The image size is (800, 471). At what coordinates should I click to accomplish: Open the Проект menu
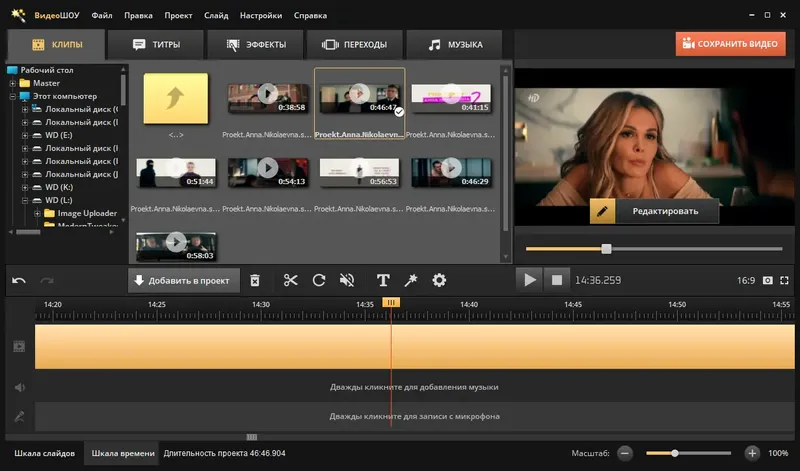coord(178,15)
